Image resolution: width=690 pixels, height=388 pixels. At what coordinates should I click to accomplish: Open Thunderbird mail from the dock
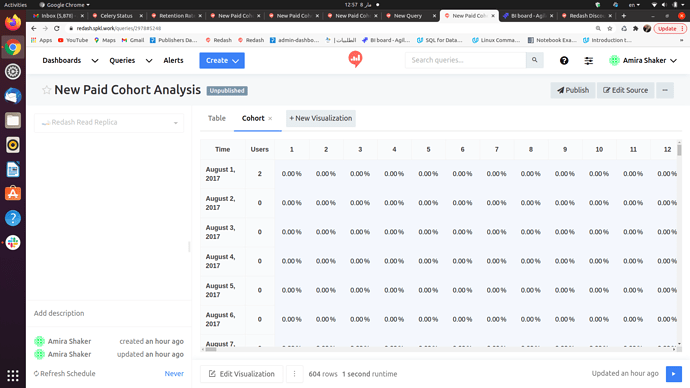pos(13,96)
